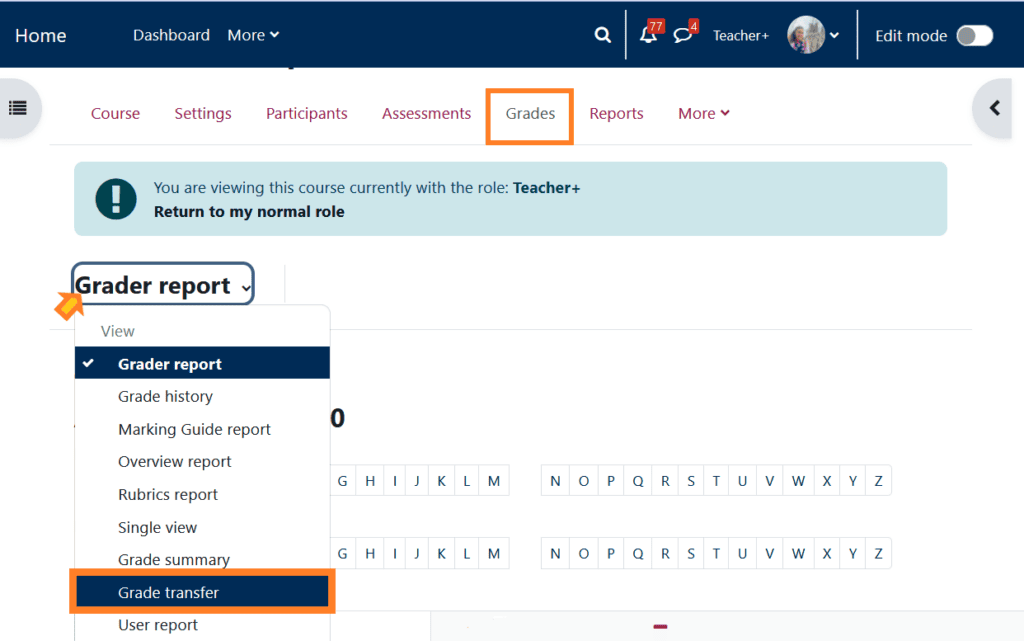This screenshot has height=641, width=1024.
Task: Expand the right block drawer arrow
Action: 995,108
